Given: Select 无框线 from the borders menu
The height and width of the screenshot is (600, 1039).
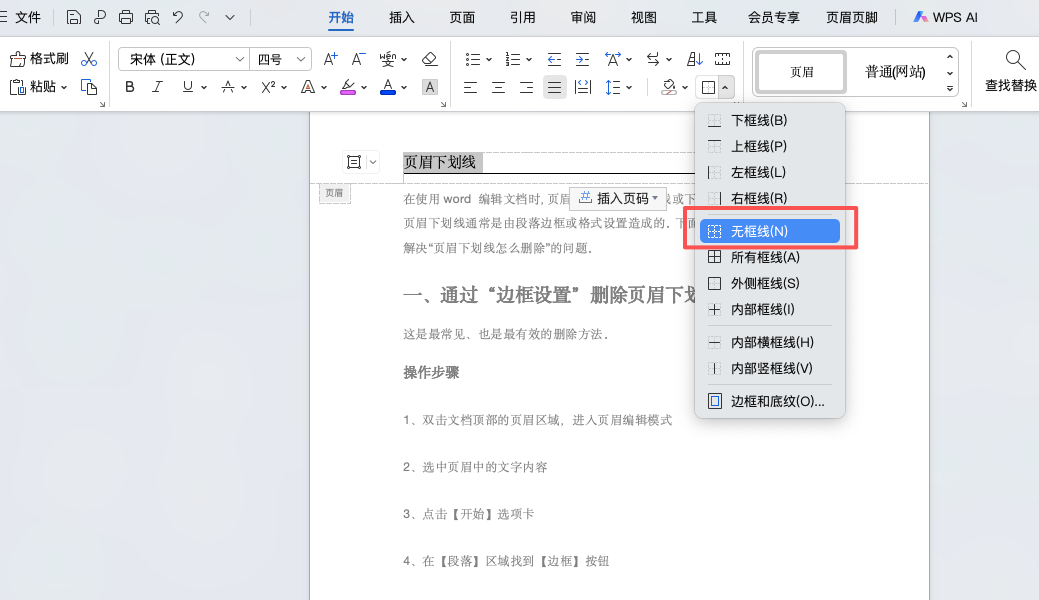Looking at the screenshot, I should click(x=768, y=230).
